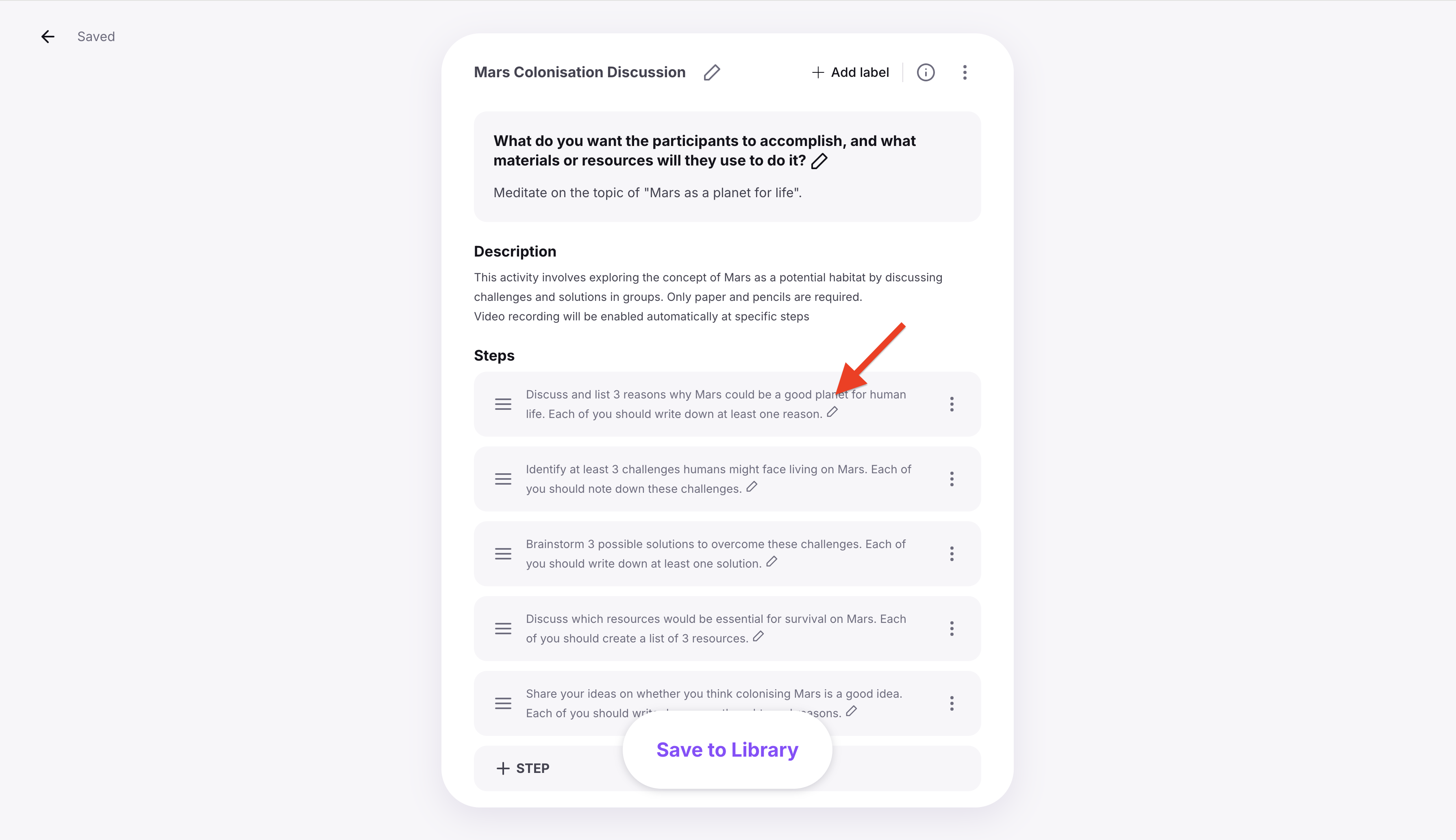This screenshot has height=840, width=1456.
Task: Select the reorder handle of Brainstorm step
Action: point(503,554)
